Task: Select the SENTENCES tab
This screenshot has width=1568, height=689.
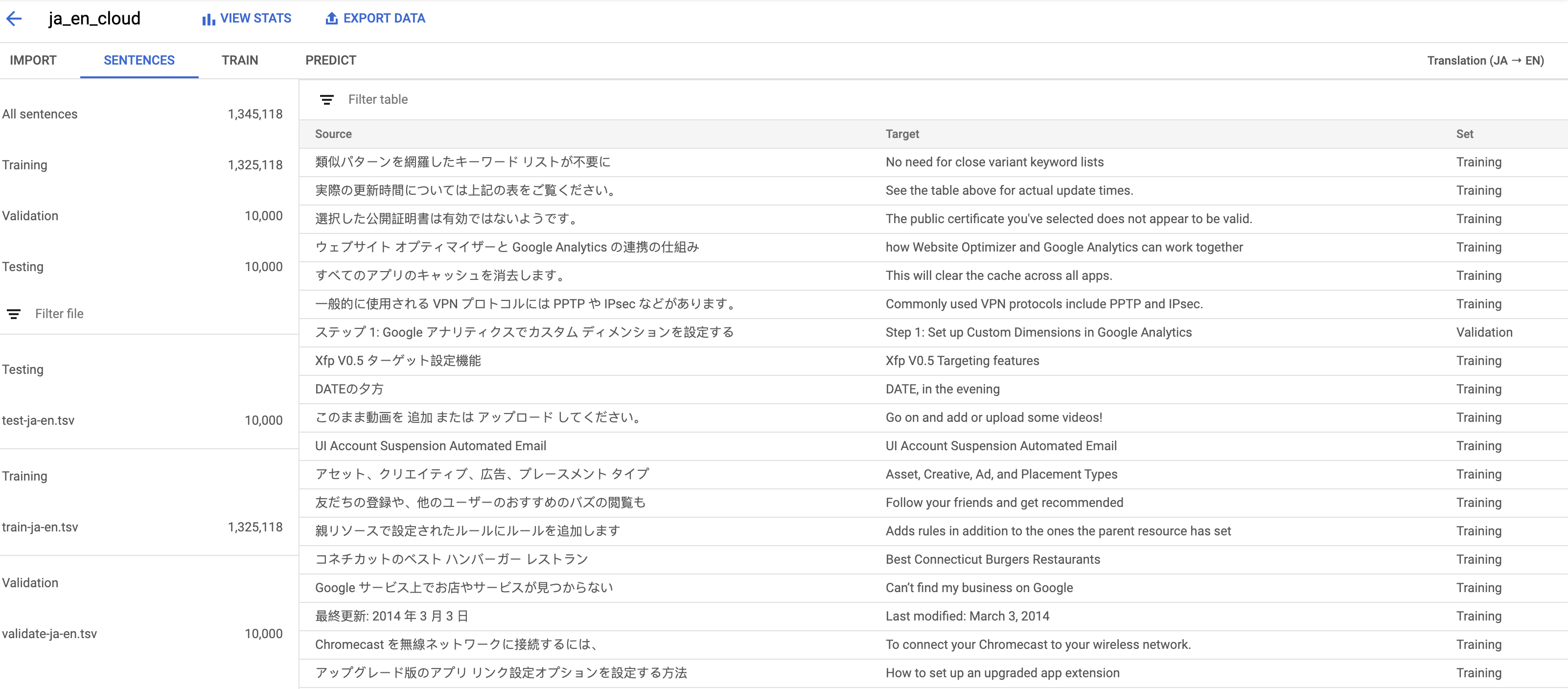Action: click(x=139, y=60)
